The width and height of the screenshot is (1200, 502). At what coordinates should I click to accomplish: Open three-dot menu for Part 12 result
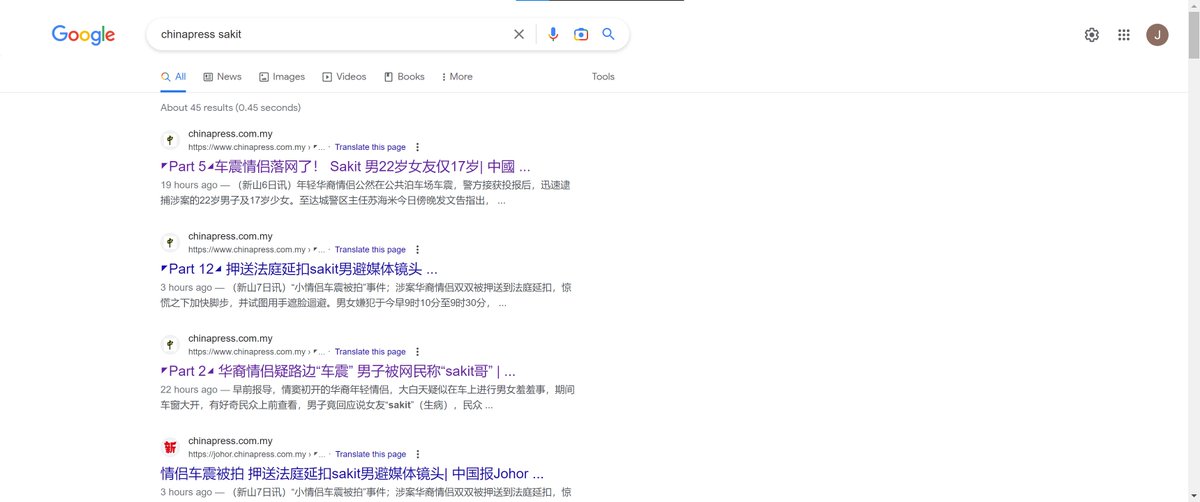pyautogui.click(x=417, y=249)
